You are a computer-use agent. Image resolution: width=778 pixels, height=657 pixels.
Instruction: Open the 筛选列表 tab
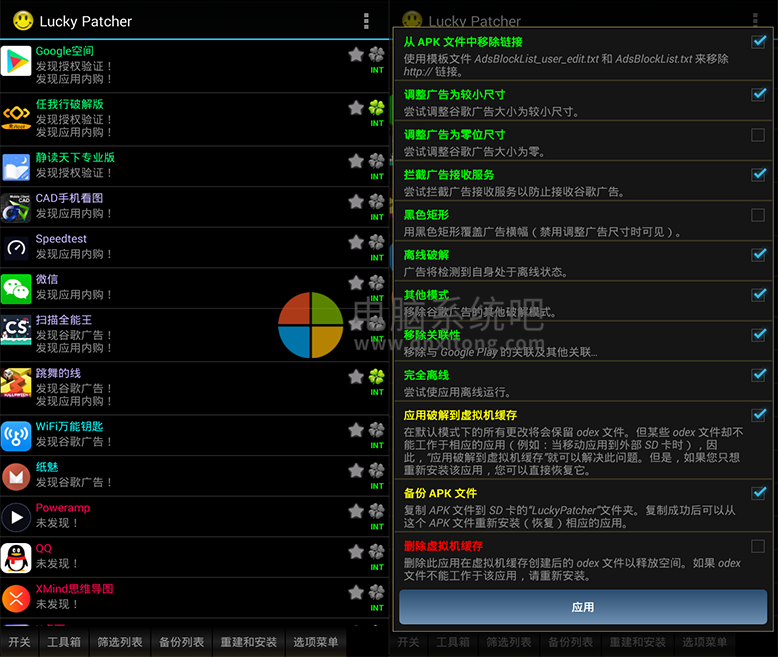click(x=120, y=642)
